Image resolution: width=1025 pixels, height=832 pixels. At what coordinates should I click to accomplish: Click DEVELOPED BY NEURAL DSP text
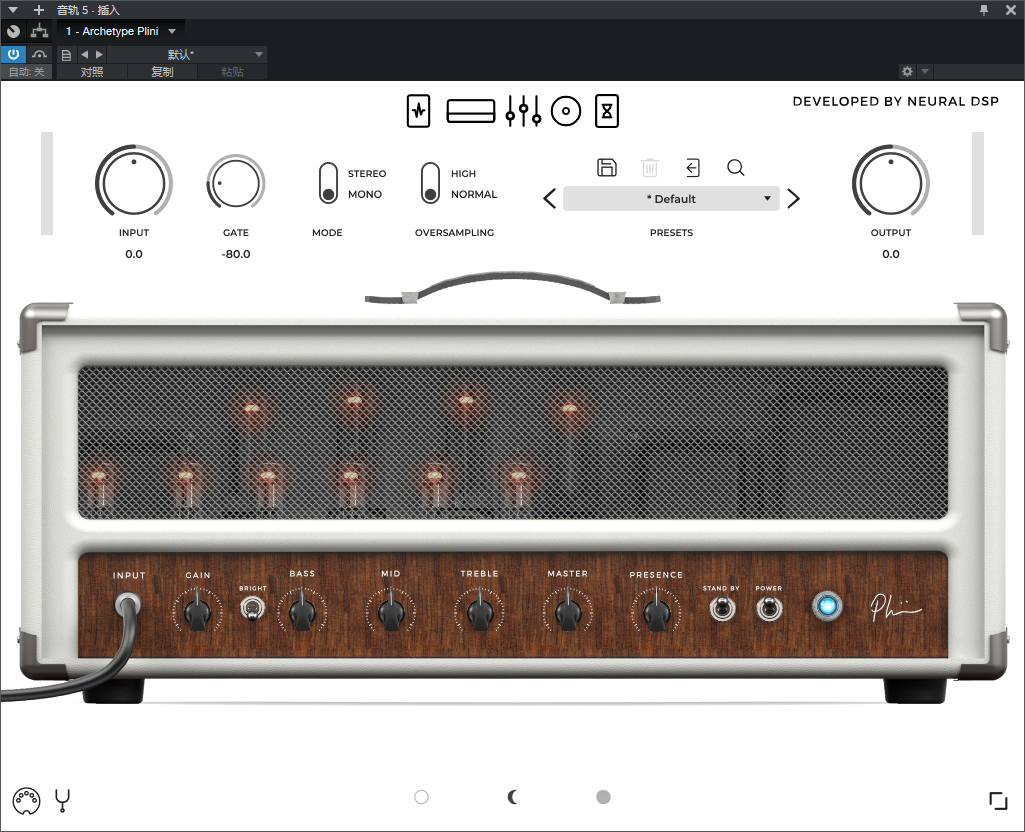click(896, 101)
